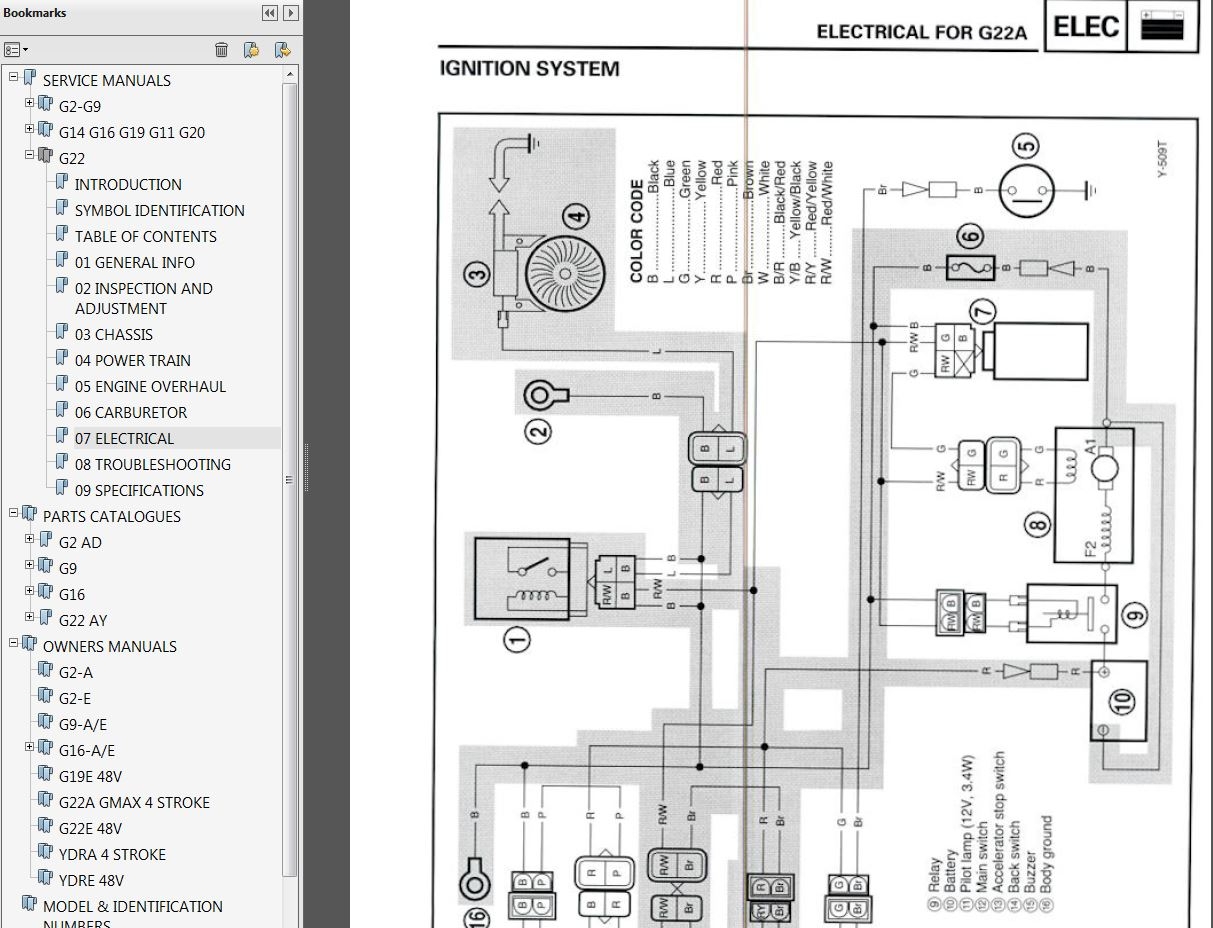Screen dimensions: 1213x928
Task: Jump to SYMBOL IDENTIFICATION bookmark
Action: click(x=159, y=210)
